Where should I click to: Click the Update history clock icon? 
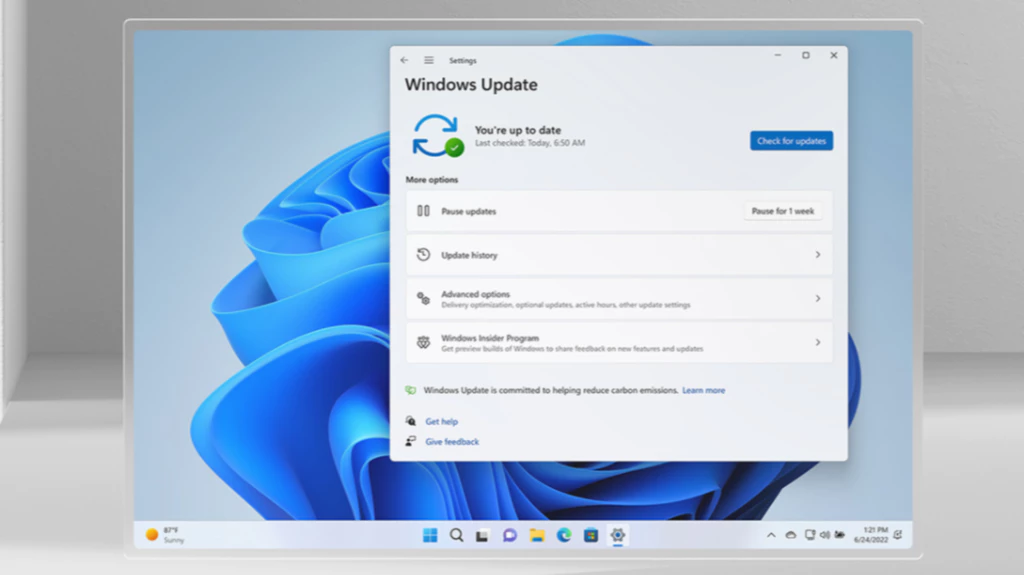pyautogui.click(x=423, y=254)
